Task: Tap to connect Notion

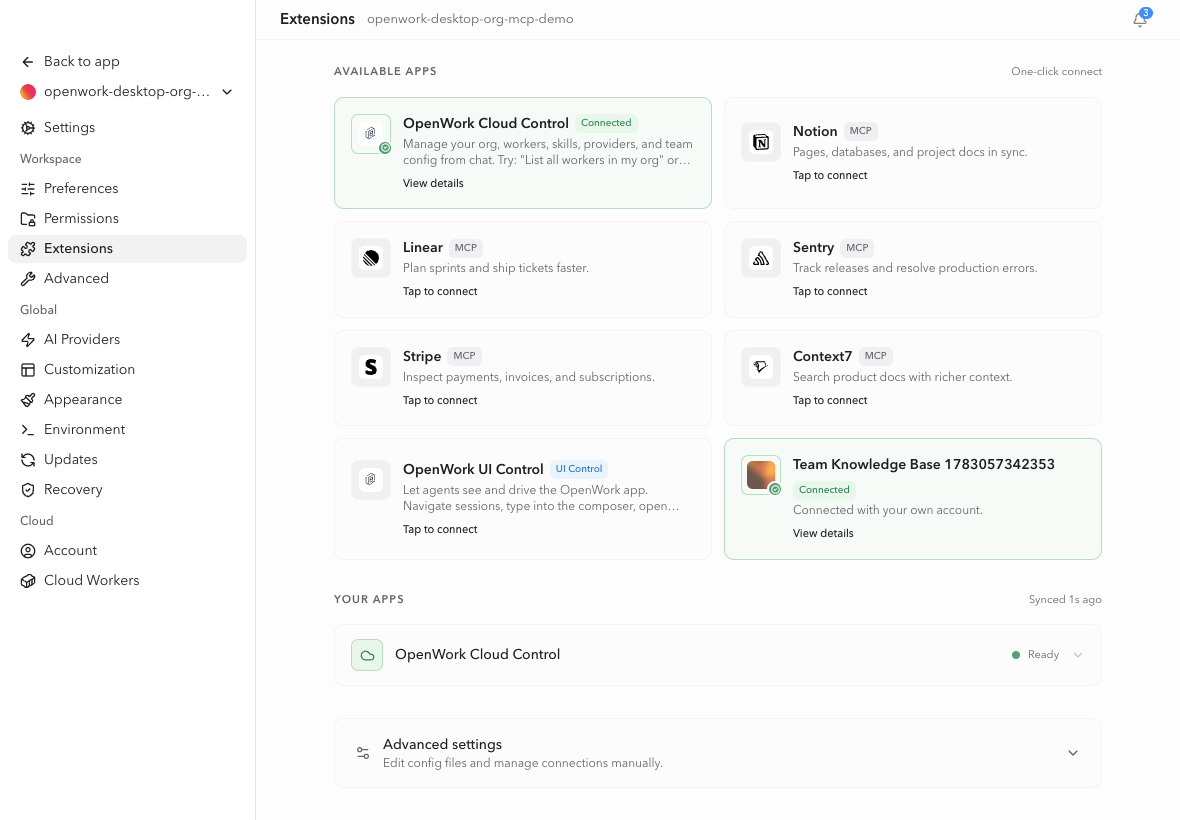Action: click(x=829, y=175)
